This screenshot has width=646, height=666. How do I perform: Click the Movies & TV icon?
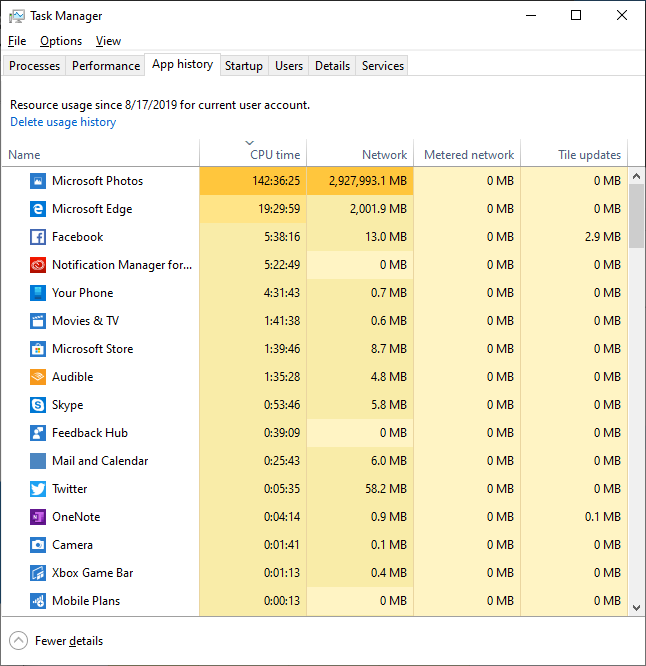(x=38, y=321)
